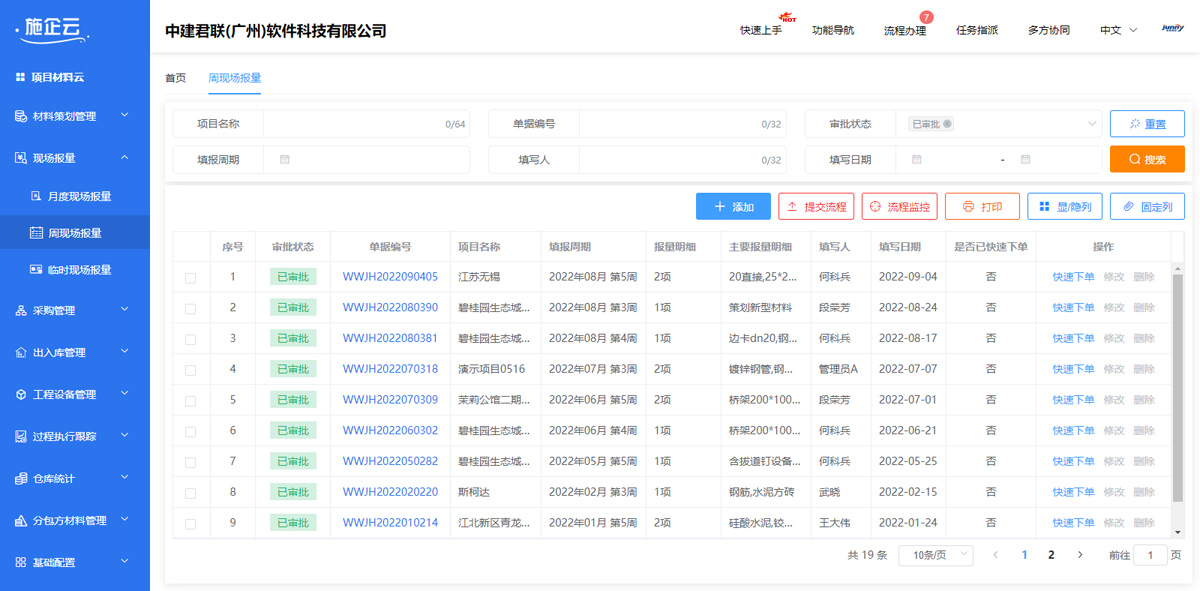
Task: Click the 出入库管理 sidebar icon
Action: tap(21, 353)
